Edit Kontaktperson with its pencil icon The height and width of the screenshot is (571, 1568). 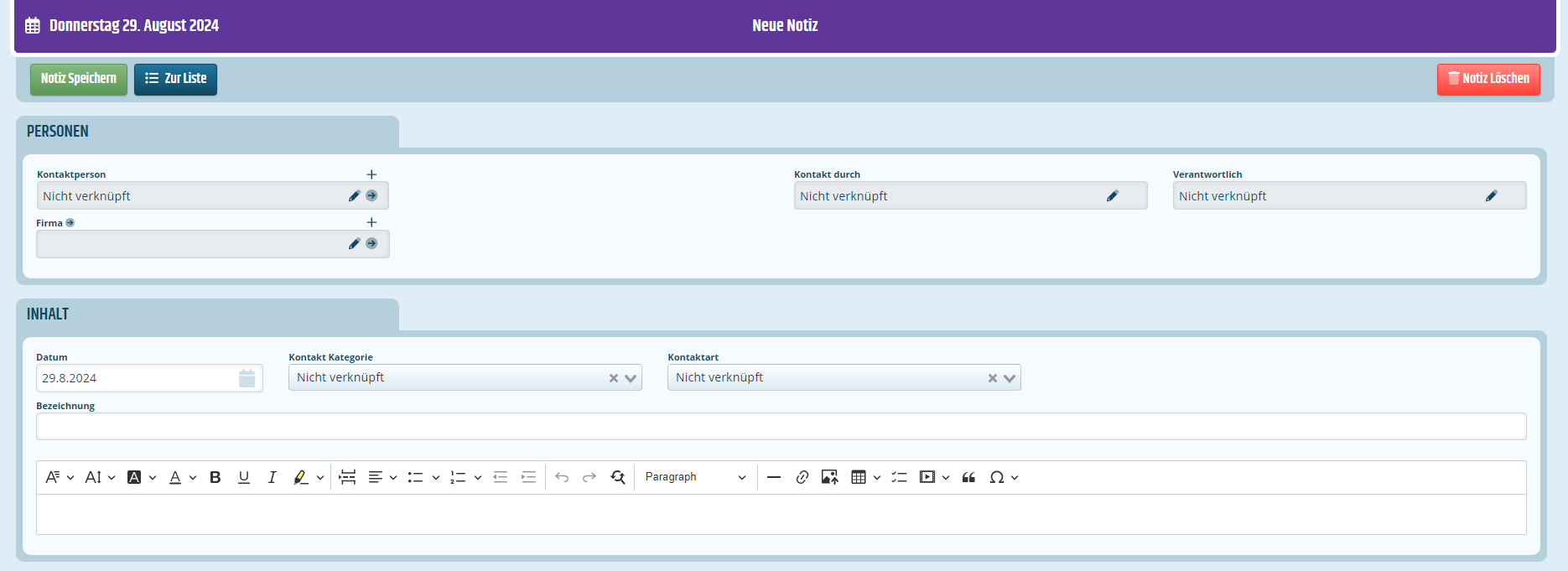pos(354,196)
